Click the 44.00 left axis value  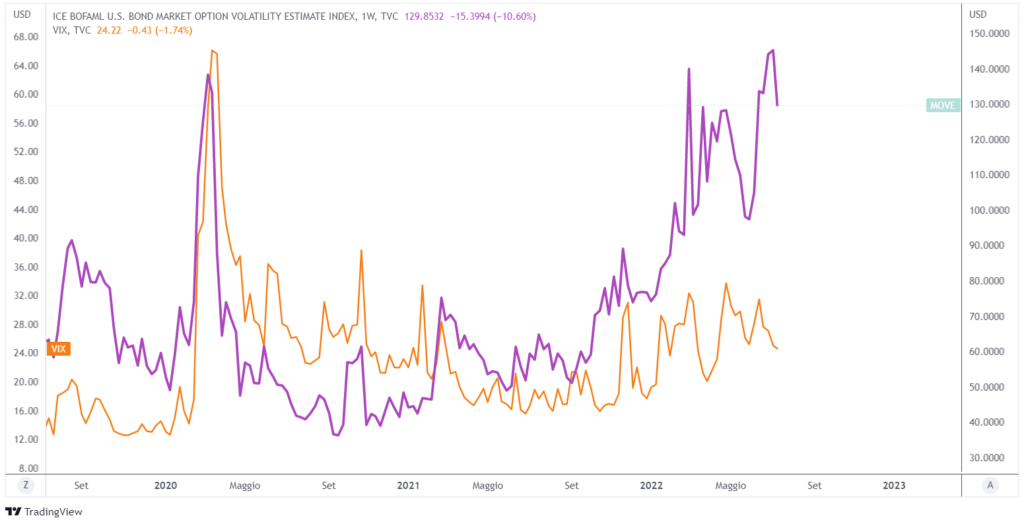point(24,210)
